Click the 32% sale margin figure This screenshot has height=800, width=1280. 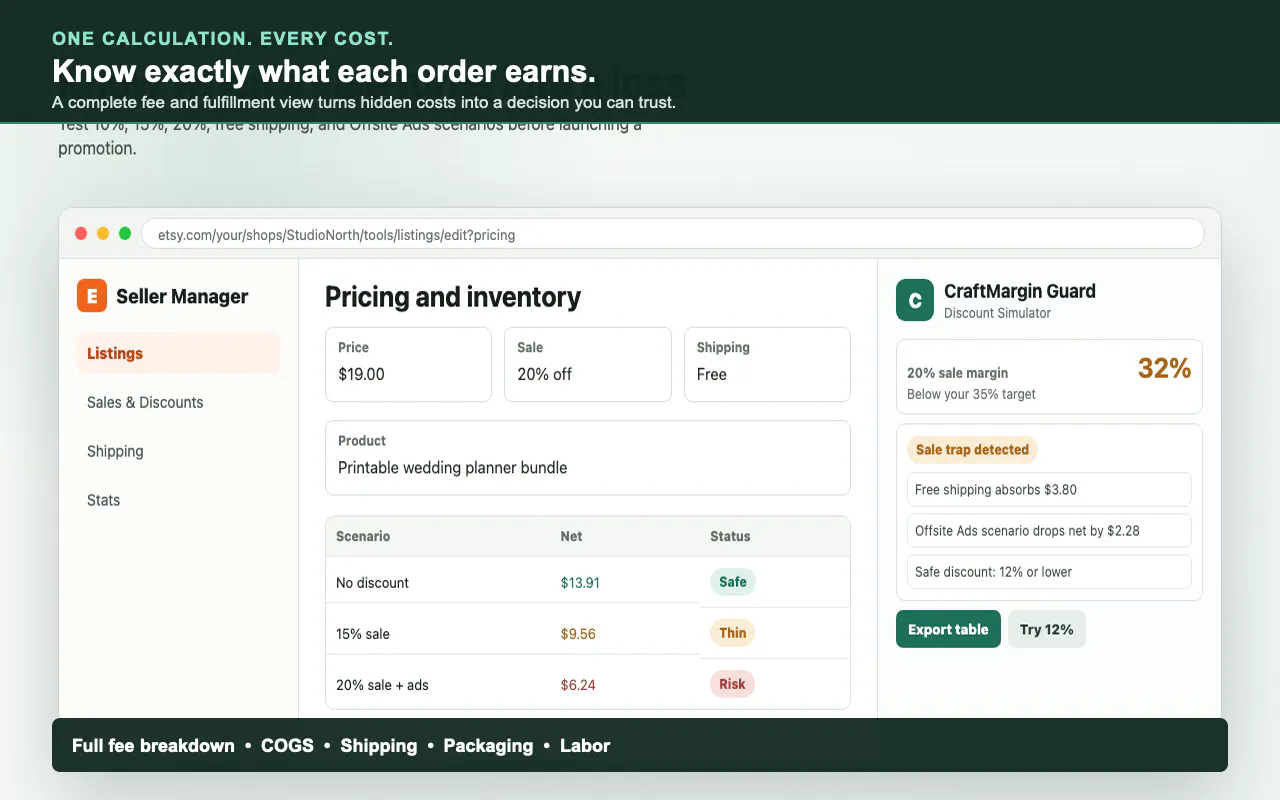pyautogui.click(x=1164, y=369)
